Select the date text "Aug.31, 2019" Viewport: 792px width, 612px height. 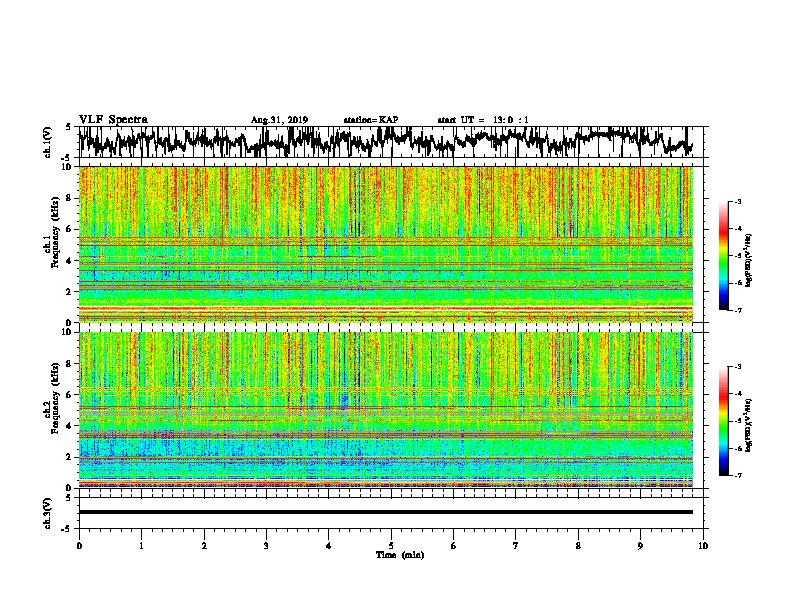[x=279, y=120]
